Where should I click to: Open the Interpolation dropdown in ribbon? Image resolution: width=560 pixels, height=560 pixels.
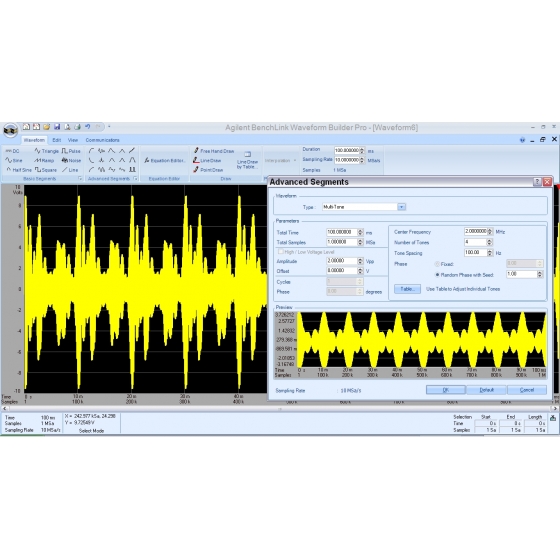[x=281, y=160]
